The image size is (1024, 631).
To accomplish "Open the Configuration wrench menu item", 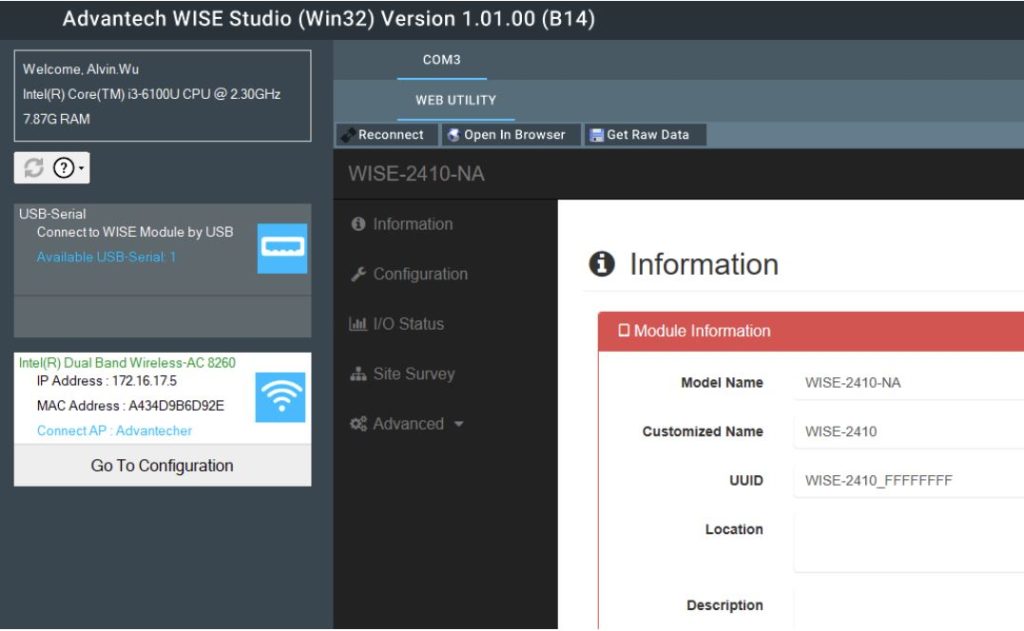I will (419, 274).
